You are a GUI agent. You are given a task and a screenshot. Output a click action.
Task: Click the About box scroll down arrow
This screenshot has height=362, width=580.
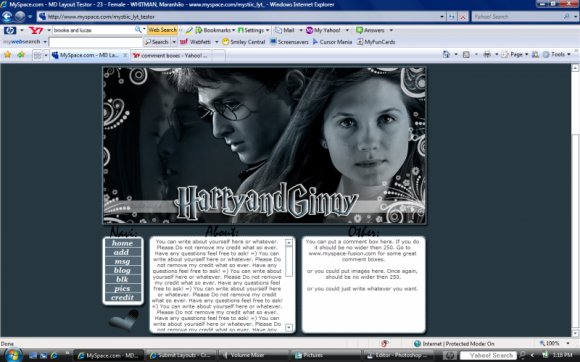coord(289,327)
